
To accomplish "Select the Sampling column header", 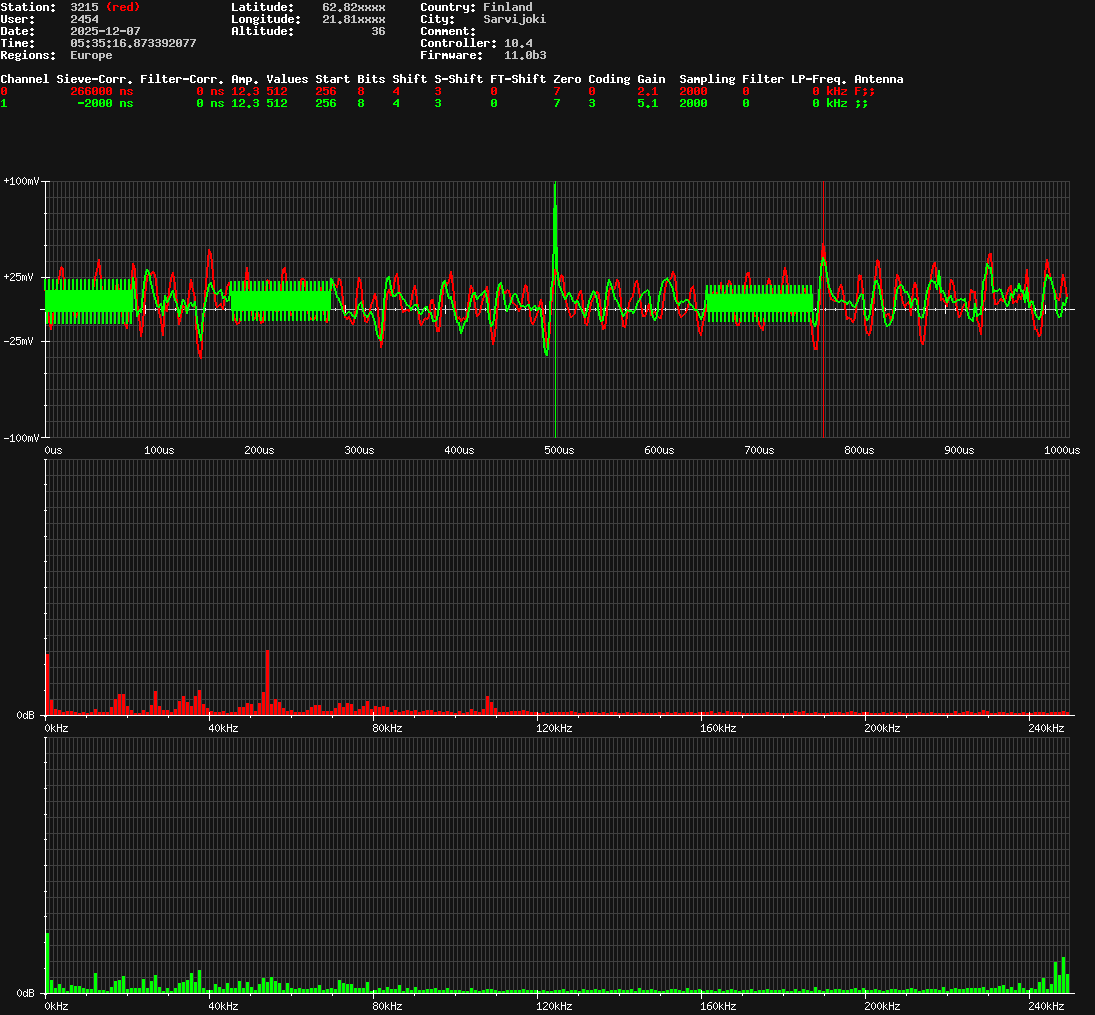I will (707, 79).
